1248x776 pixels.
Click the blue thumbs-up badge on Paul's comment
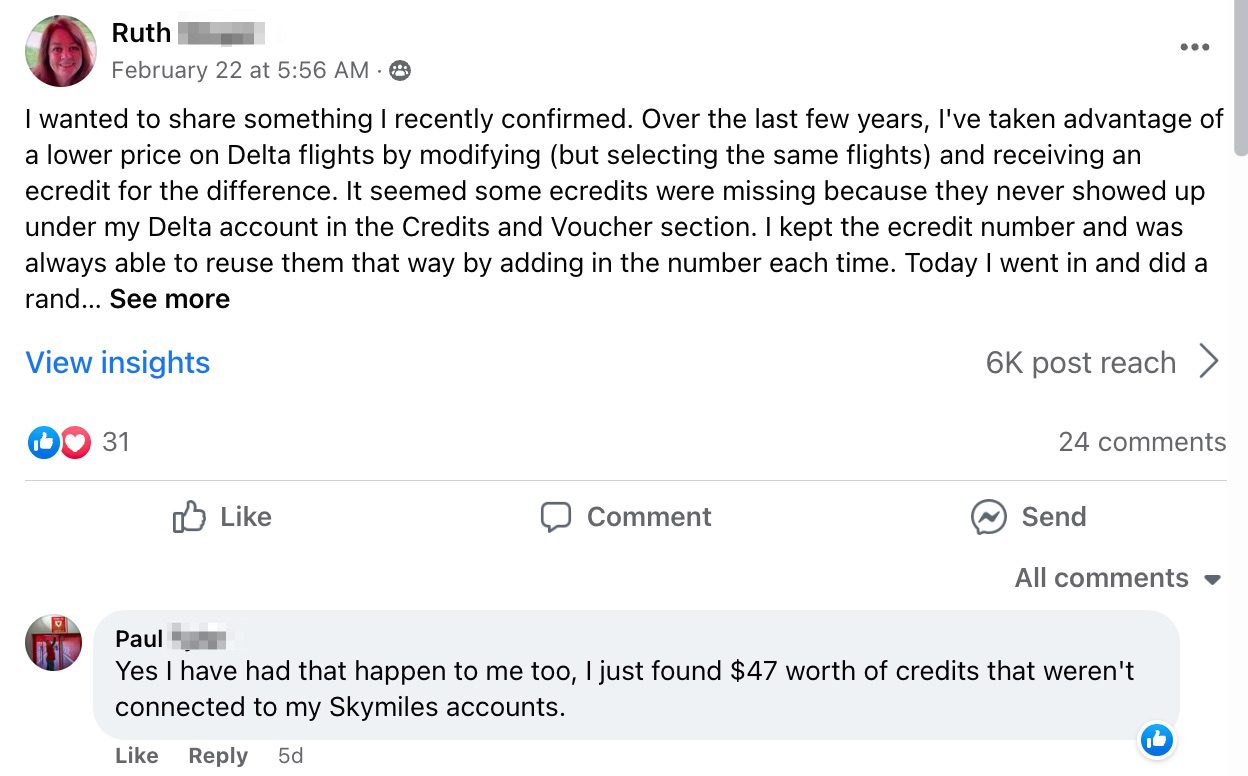coord(1156,740)
